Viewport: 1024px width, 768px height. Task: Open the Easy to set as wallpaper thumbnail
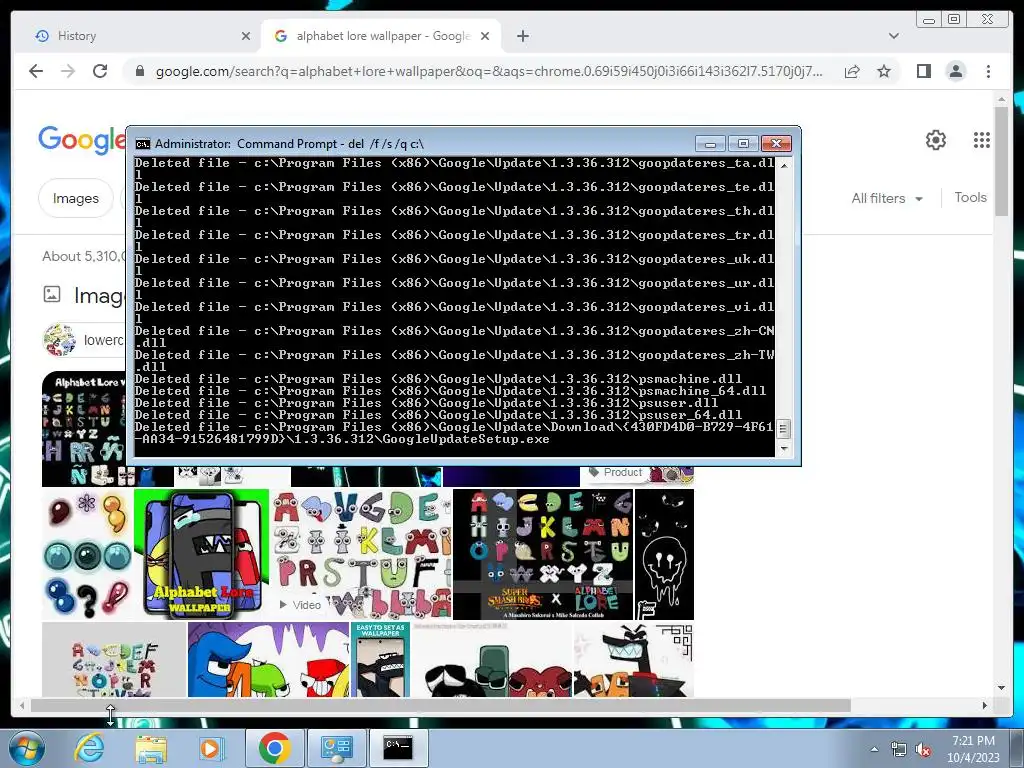click(x=380, y=659)
